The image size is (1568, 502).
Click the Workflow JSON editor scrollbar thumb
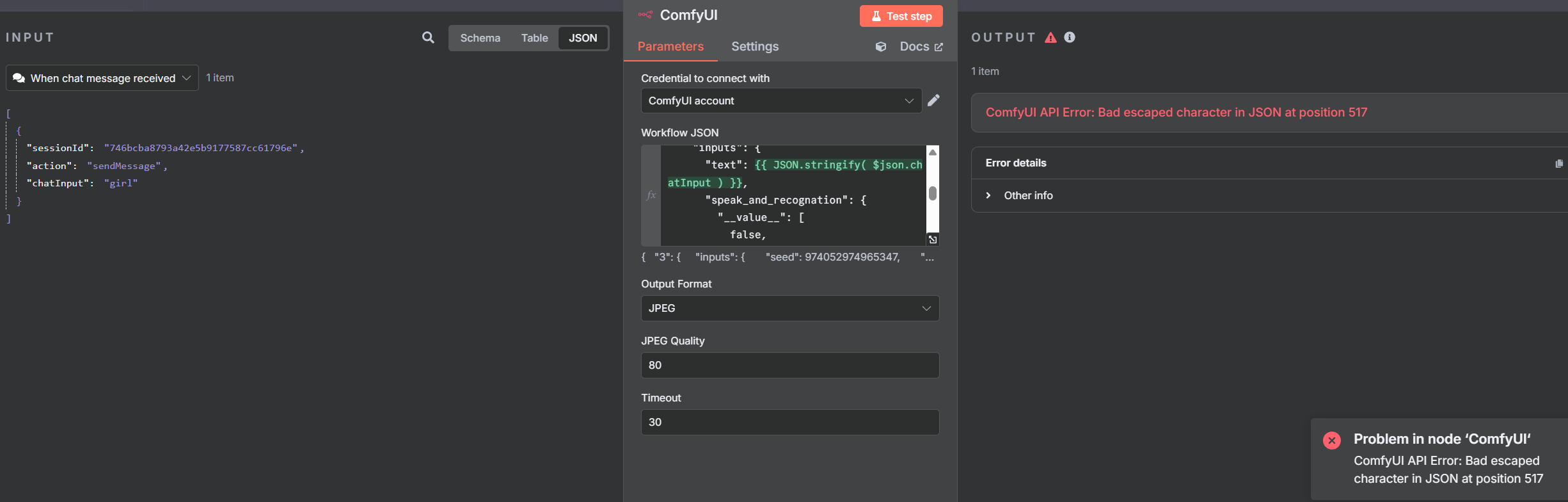933,193
